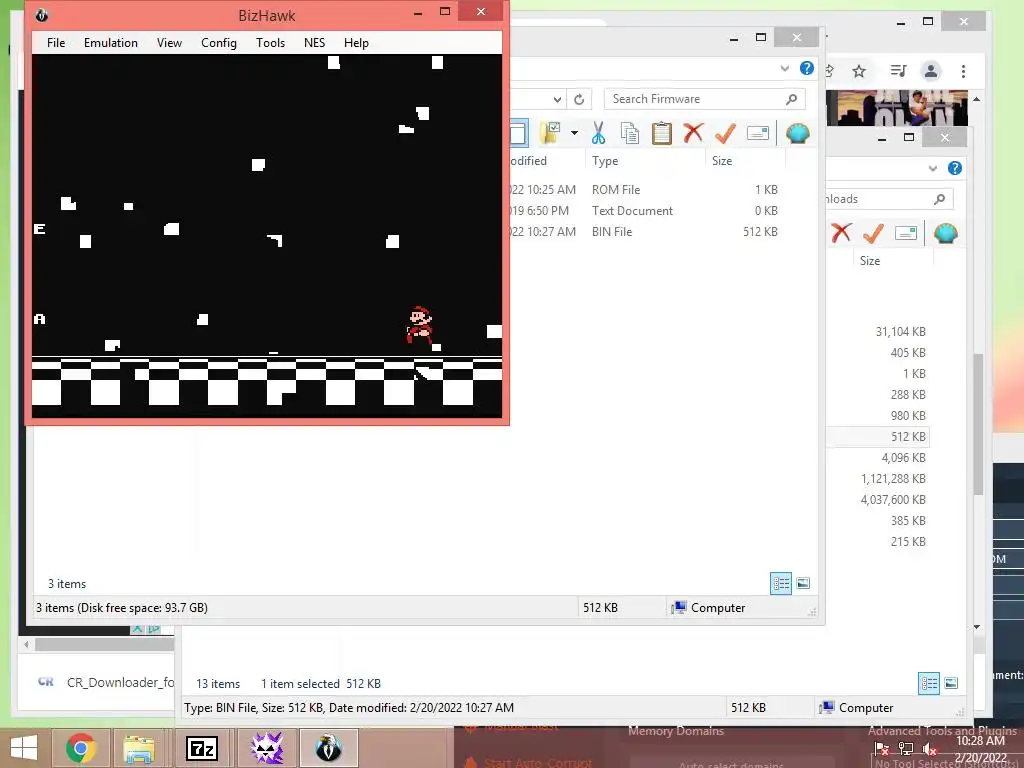
Task: Open the address bar history dropdown in Firmware window
Action: pyautogui.click(x=557, y=99)
